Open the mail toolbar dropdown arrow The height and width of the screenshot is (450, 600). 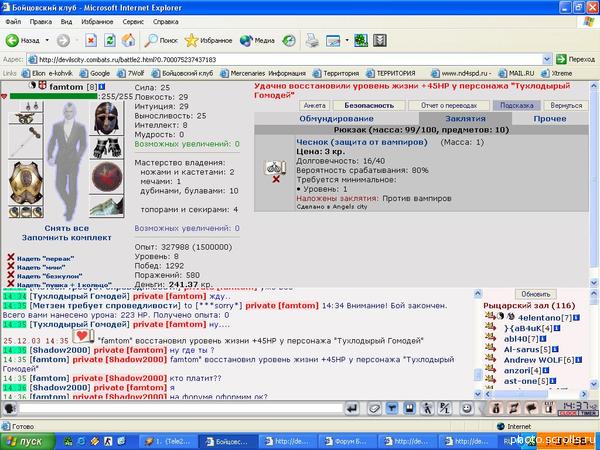[x=347, y=40]
